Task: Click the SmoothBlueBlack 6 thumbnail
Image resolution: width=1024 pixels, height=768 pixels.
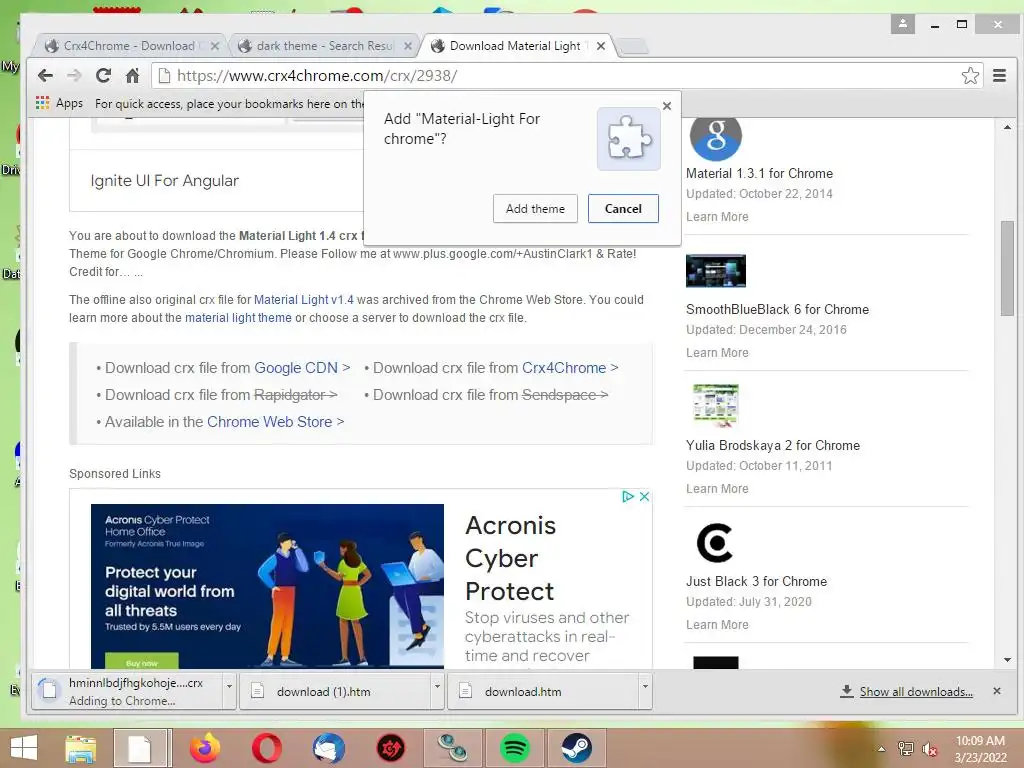Action: coord(716,270)
